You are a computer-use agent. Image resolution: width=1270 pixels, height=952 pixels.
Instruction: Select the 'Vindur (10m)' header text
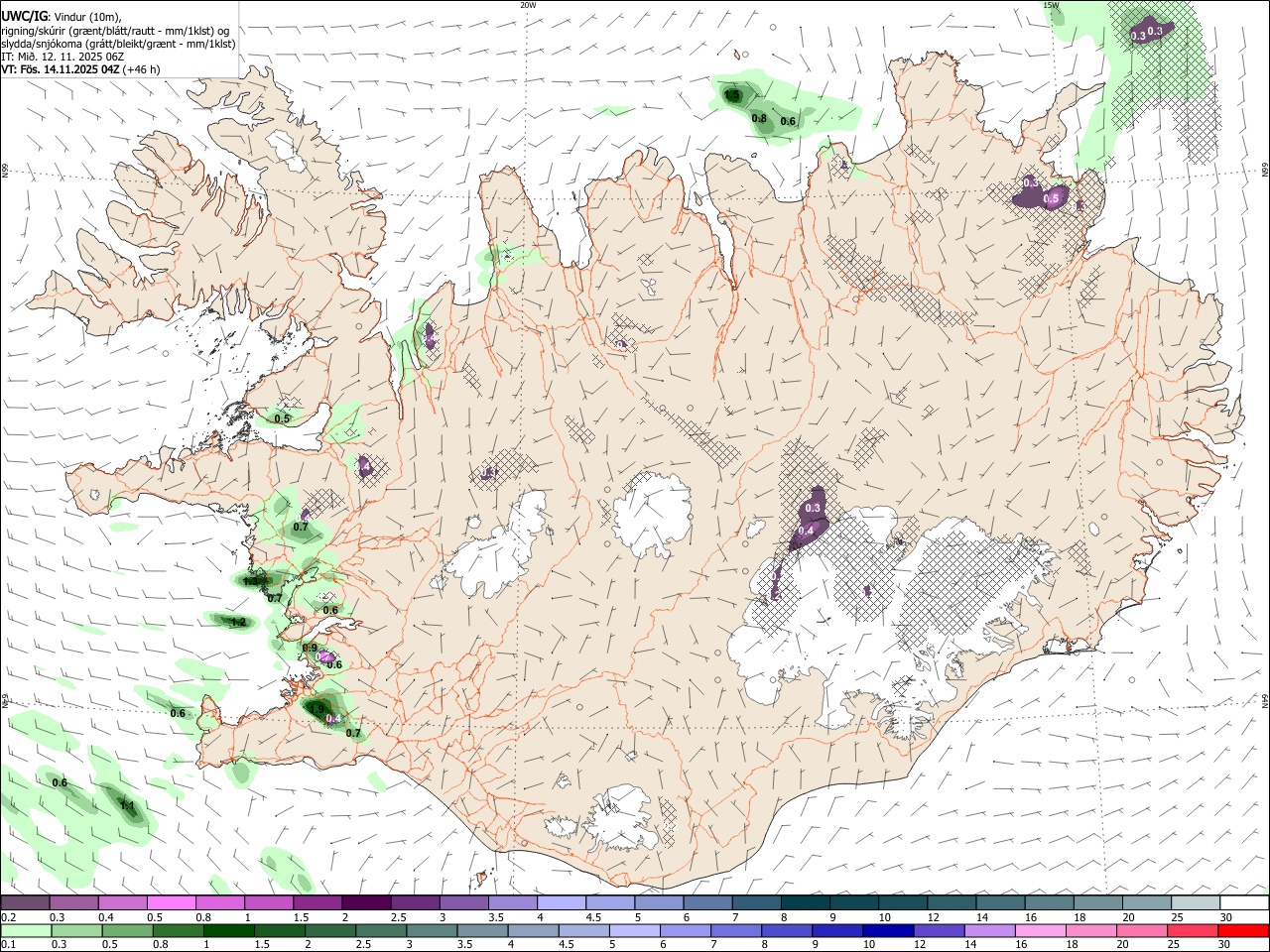click(x=85, y=17)
